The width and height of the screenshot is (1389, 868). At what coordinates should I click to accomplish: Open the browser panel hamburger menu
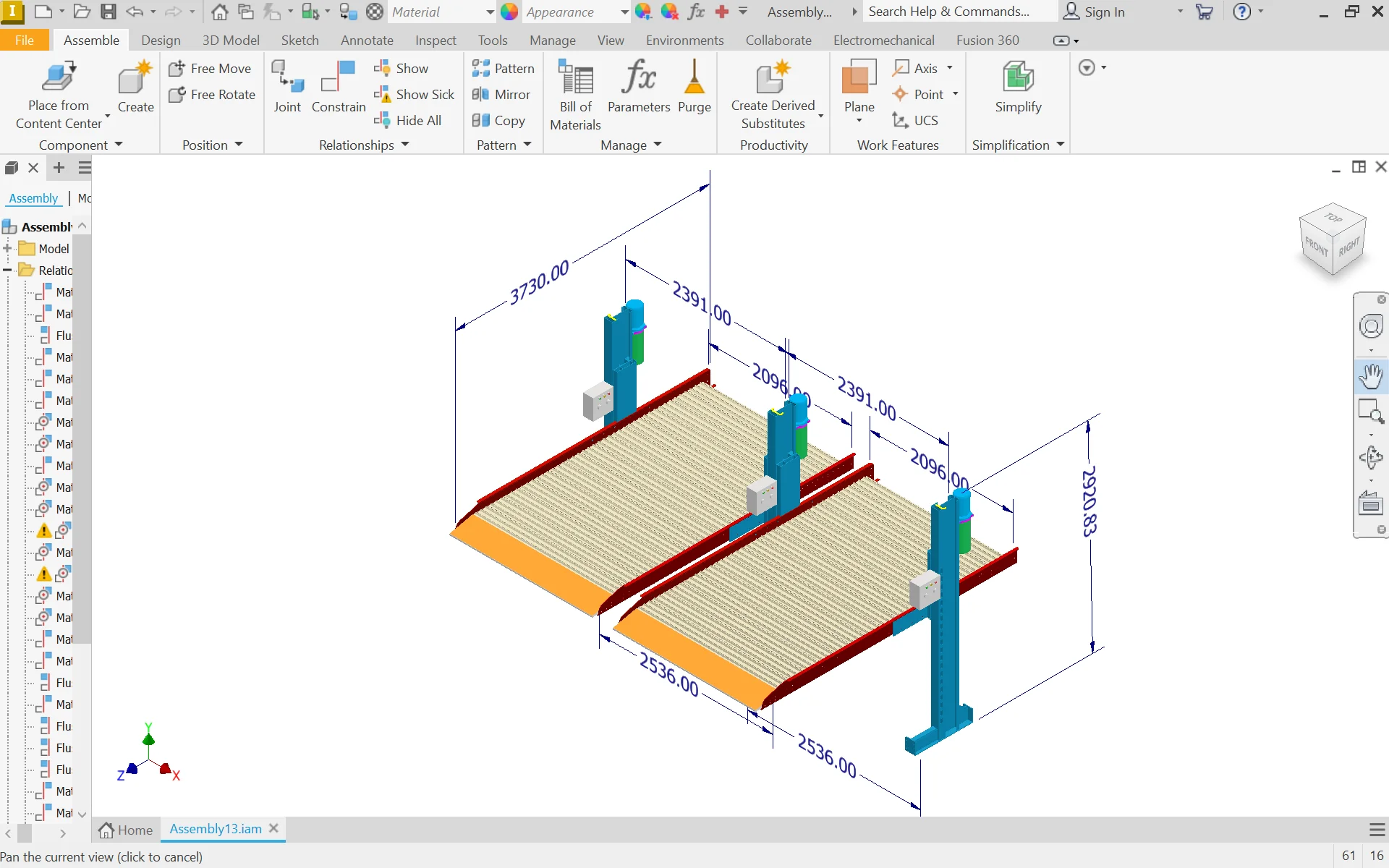(x=85, y=168)
